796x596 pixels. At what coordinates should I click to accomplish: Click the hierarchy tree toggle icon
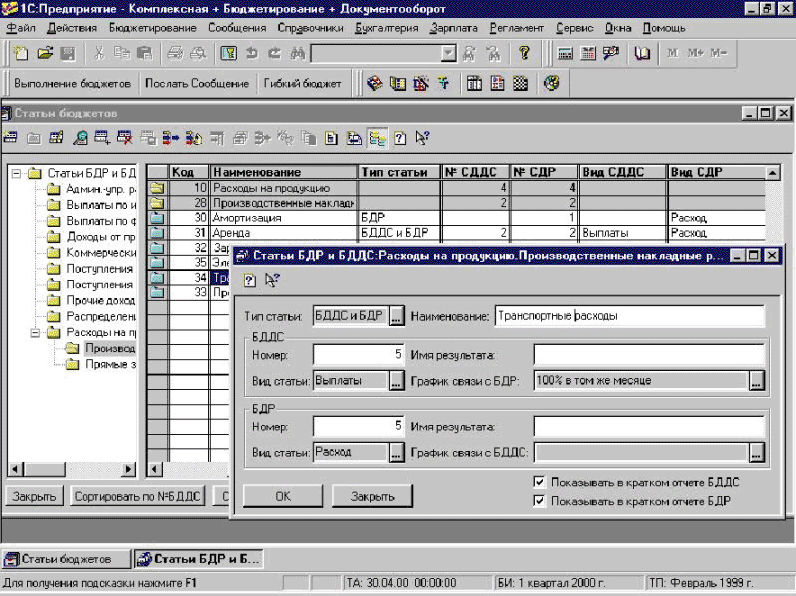click(377, 138)
